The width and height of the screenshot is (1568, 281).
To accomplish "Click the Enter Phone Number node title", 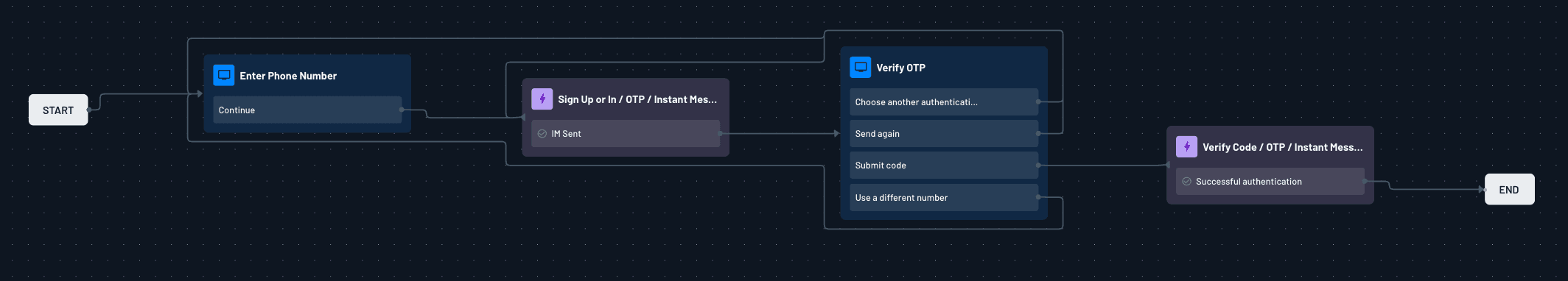I will coord(288,76).
